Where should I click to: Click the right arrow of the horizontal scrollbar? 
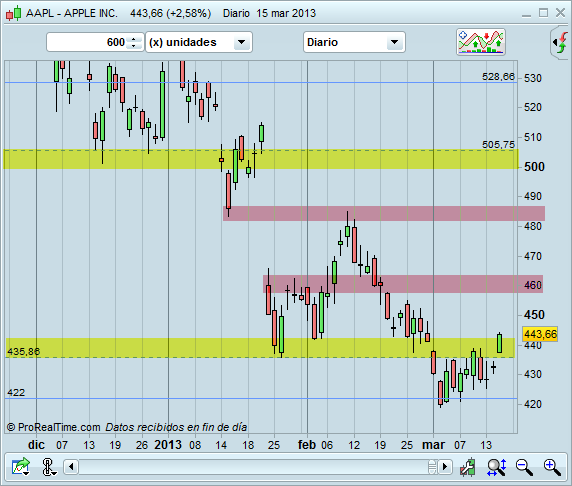point(445,467)
